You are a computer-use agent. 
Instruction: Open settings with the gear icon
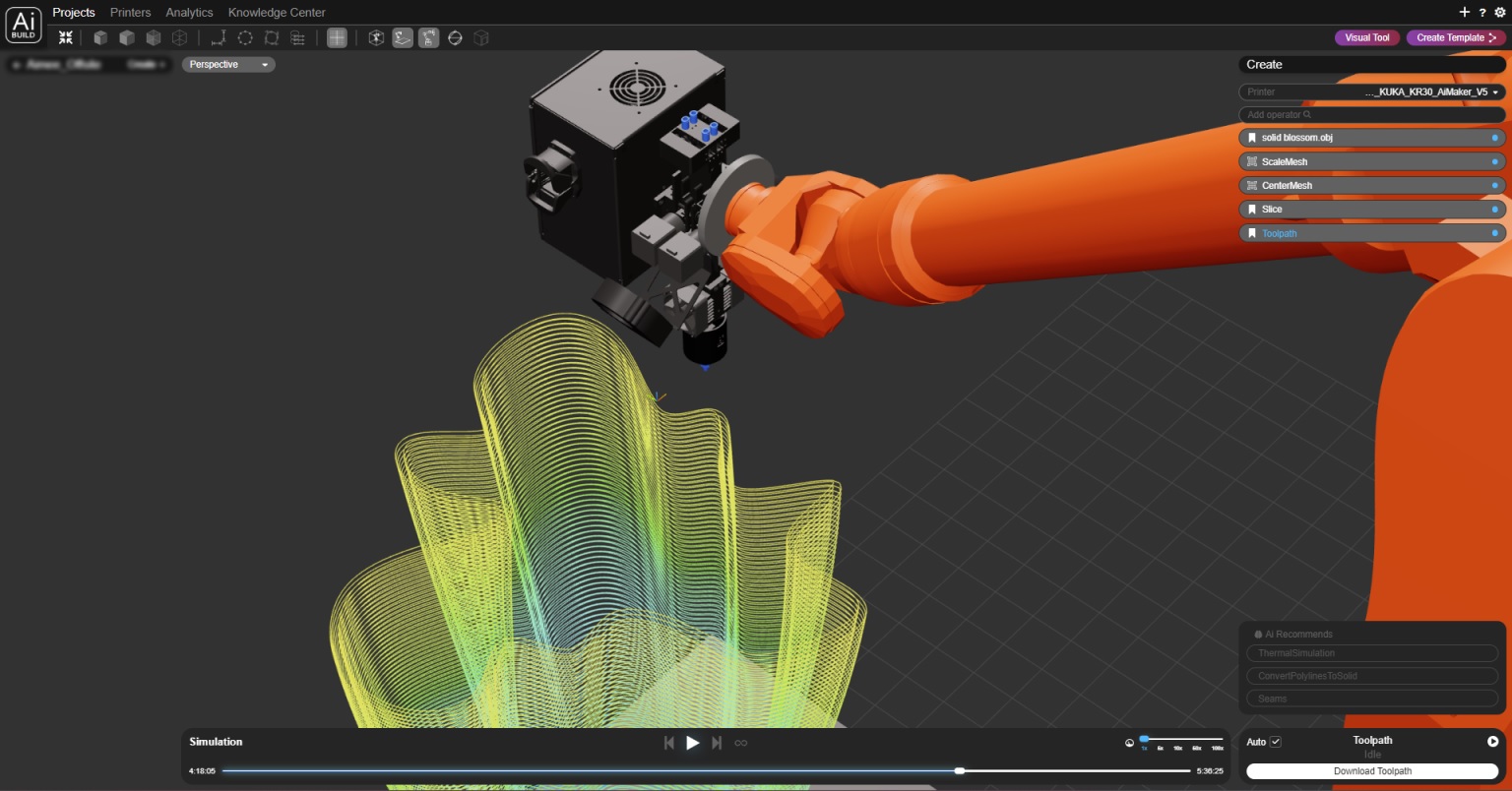pos(1500,13)
